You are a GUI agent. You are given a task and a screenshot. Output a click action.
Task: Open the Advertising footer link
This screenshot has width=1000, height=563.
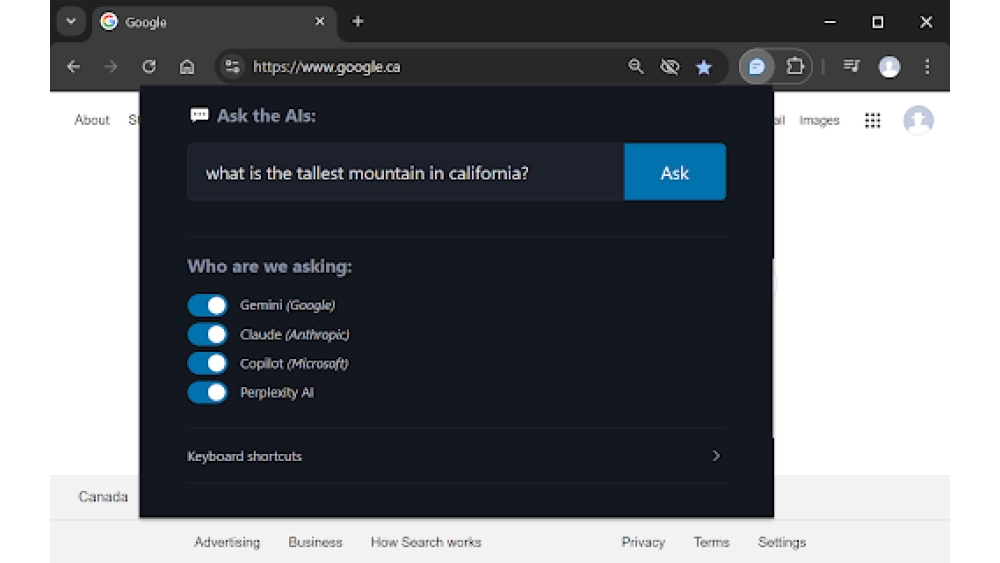(227, 542)
